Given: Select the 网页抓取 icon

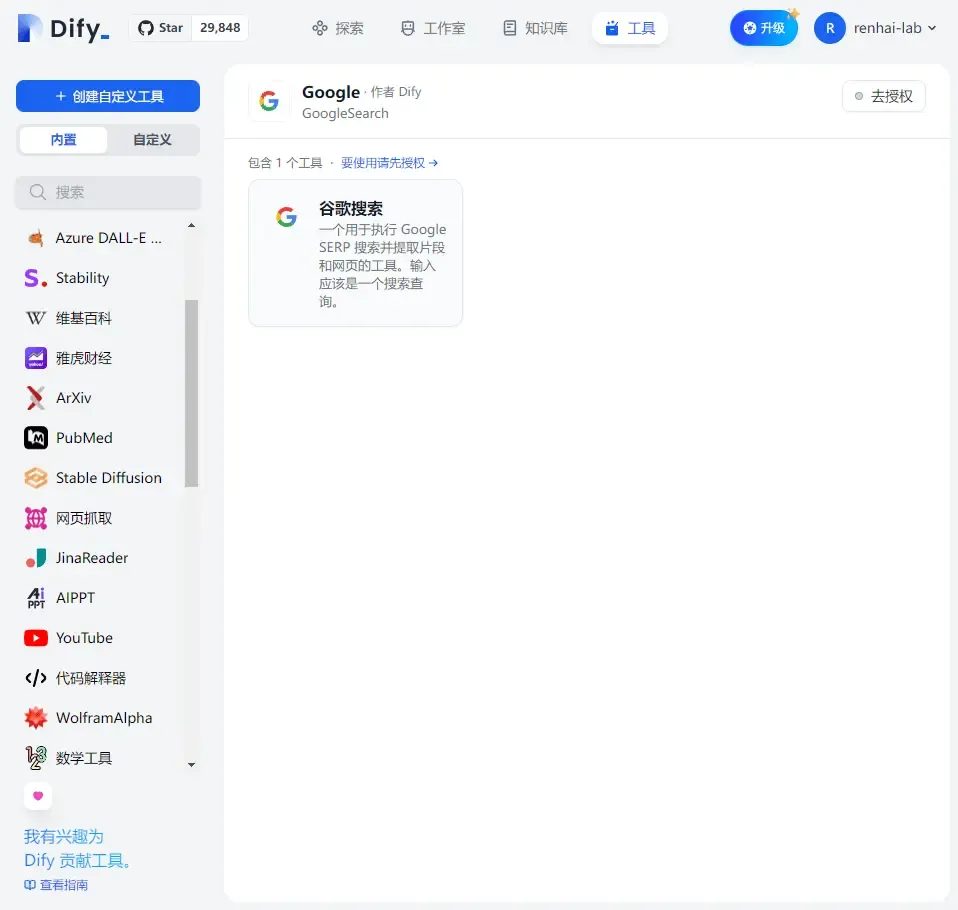Looking at the screenshot, I should pos(36,518).
